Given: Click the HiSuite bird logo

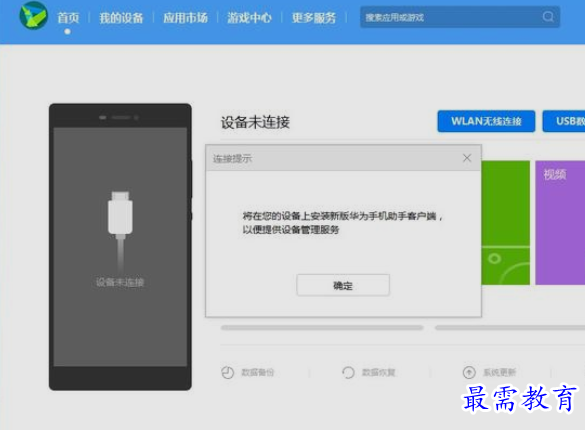Looking at the screenshot, I should pyautogui.click(x=34, y=16).
